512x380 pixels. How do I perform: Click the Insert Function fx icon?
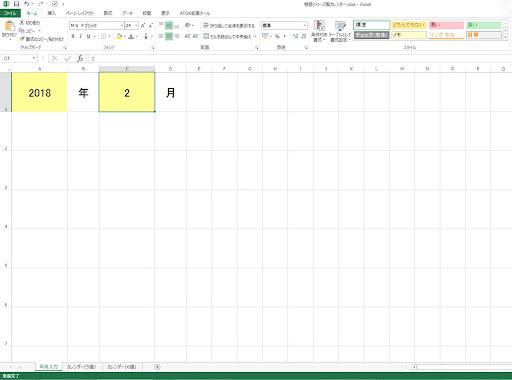tap(80, 59)
